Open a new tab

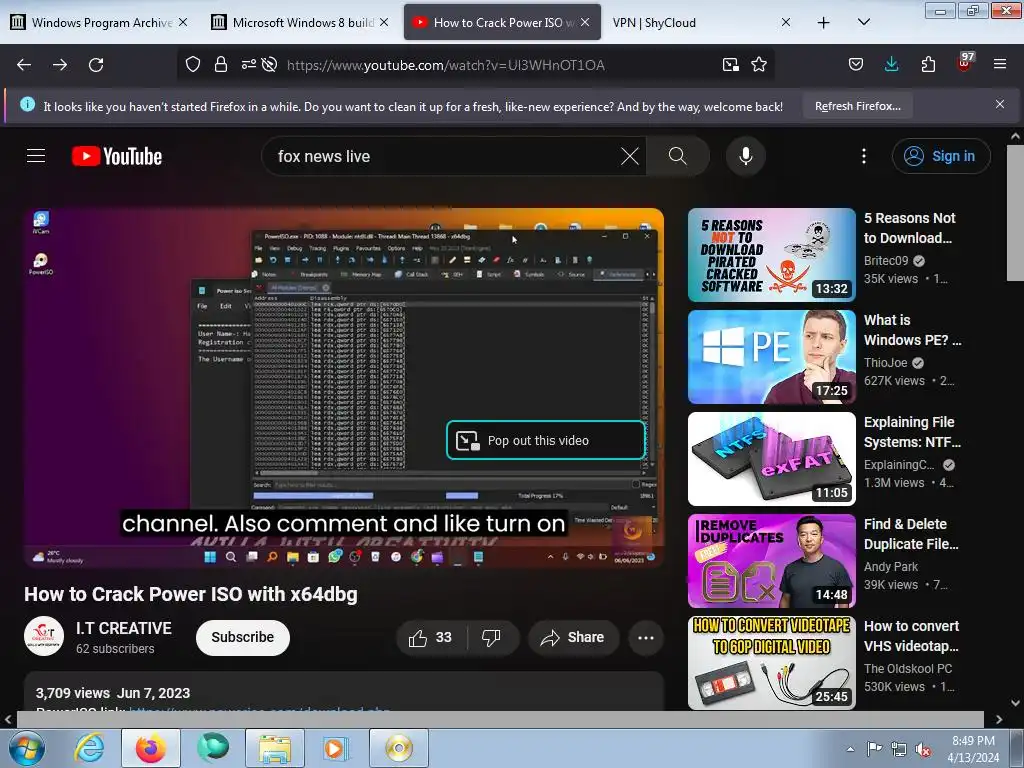coord(824,22)
